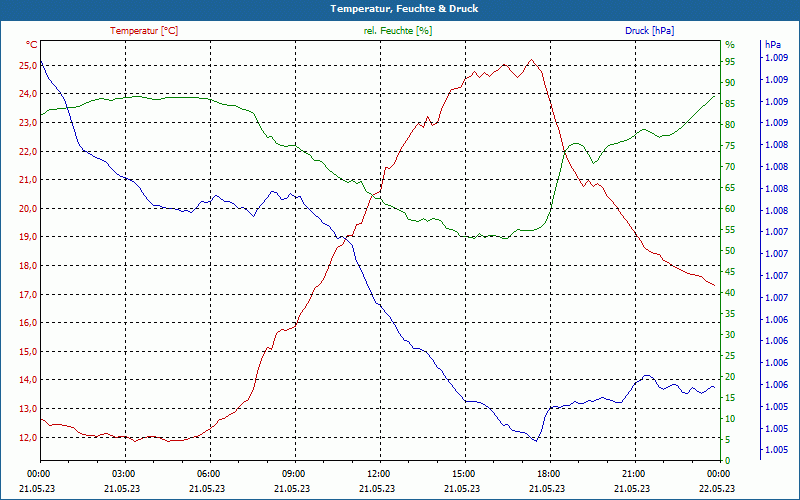Click the chart title 'Temperatur, Feuchte & Druck'
The width and height of the screenshot is (800, 500).
404,9
